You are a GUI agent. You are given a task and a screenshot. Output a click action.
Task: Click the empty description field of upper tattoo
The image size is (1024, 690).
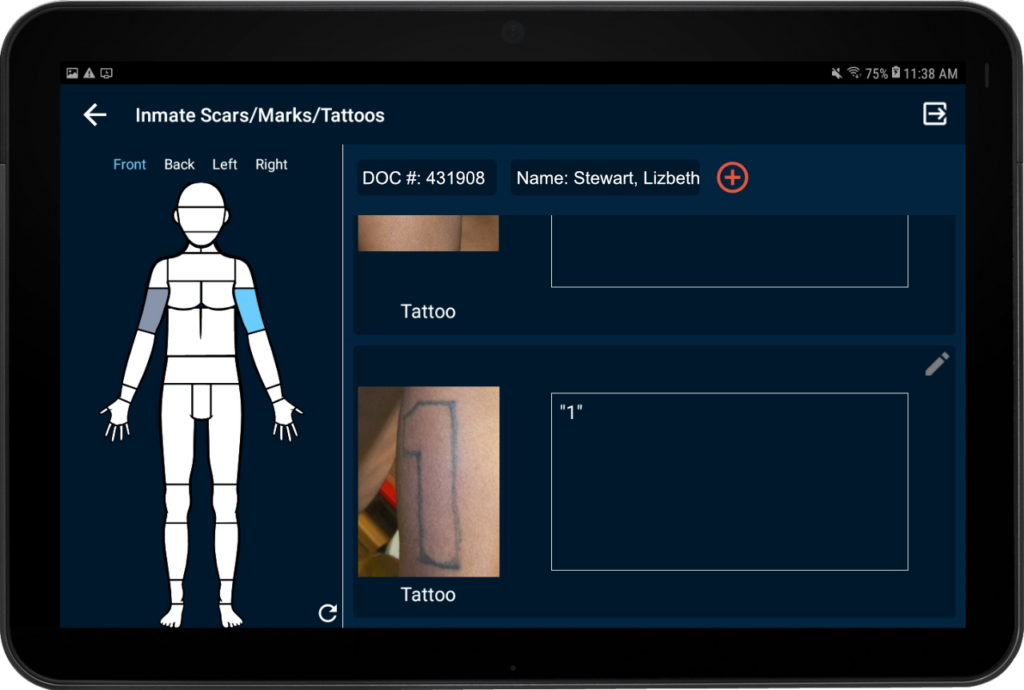[729, 251]
